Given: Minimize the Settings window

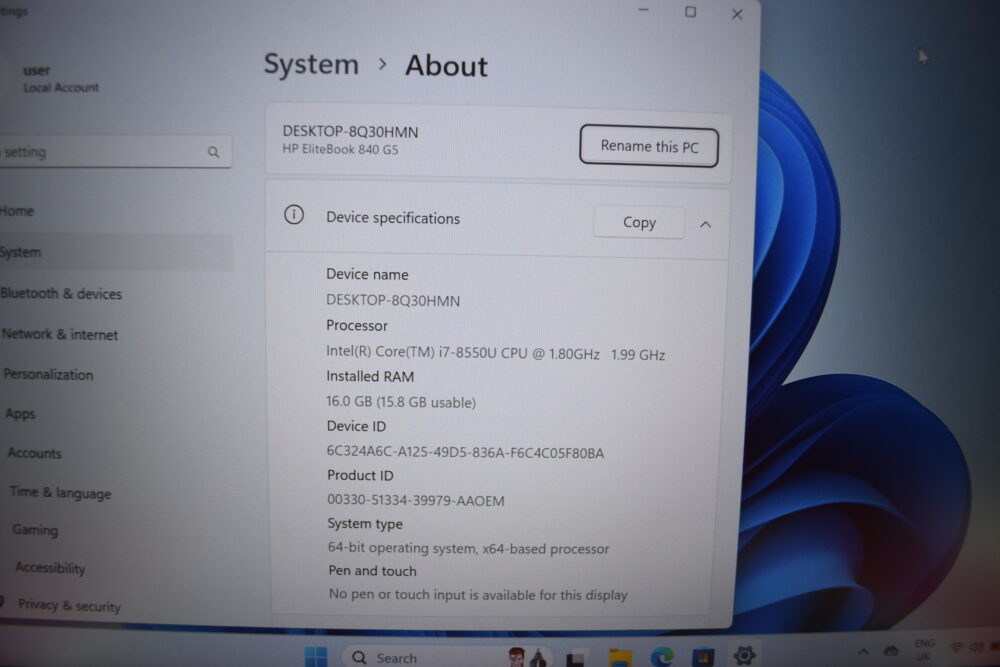Looking at the screenshot, I should (643, 10).
